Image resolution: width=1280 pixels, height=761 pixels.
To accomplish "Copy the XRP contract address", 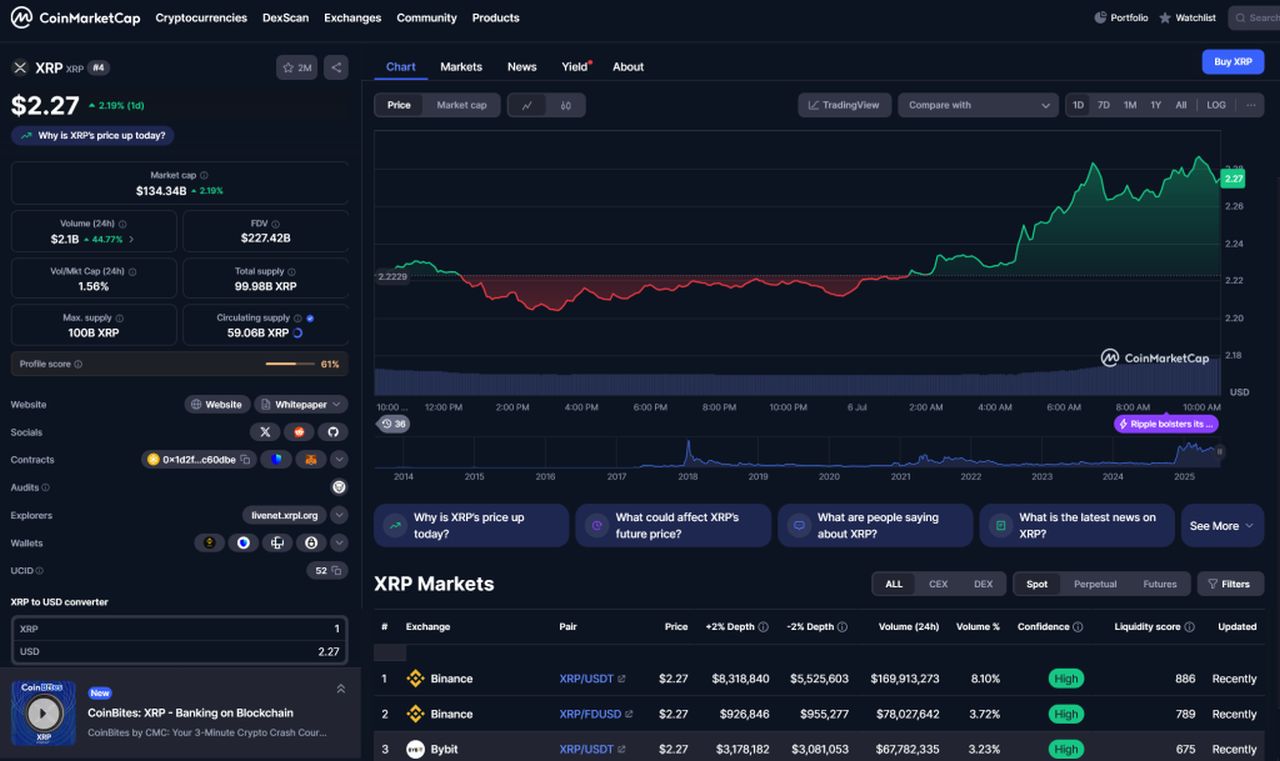I will pyautogui.click(x=245, y=460).
